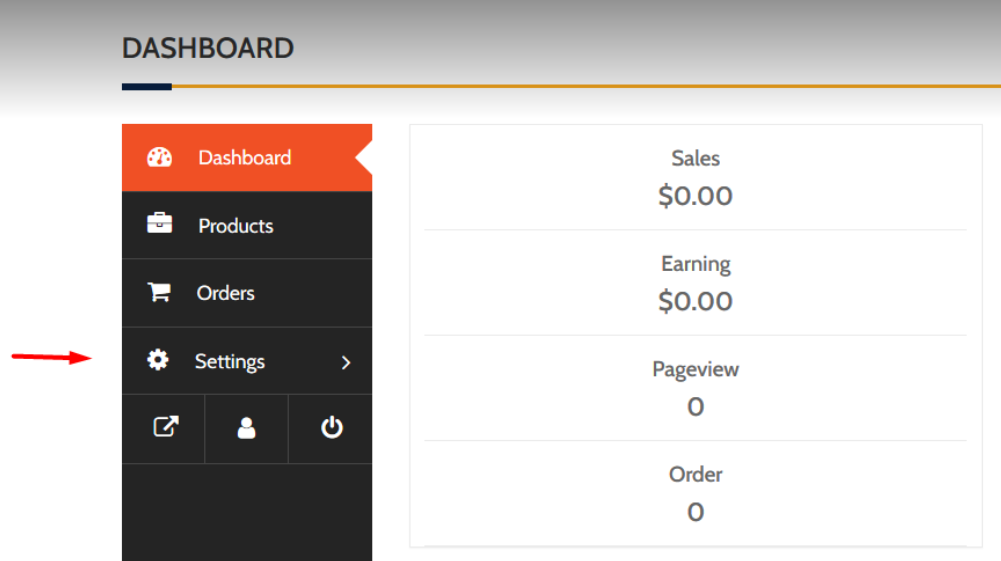Click the DASHBOARD page heading
1001x561 pixels.
(x=208, y=49)
